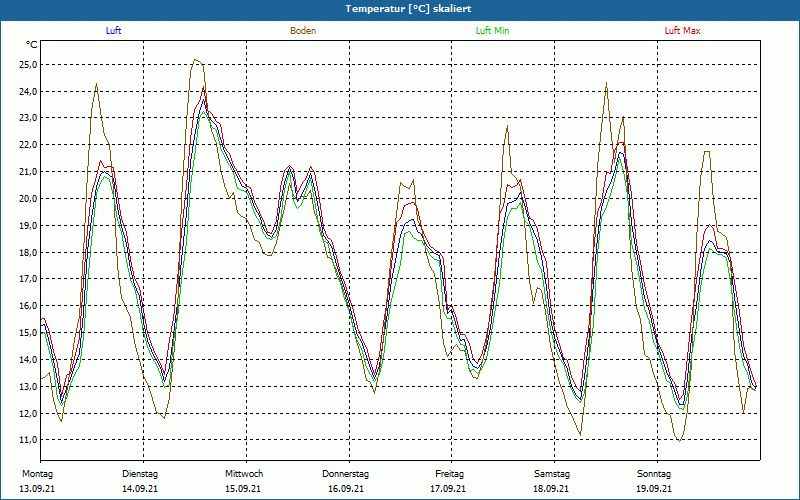Click the 25,0 axis value
Viewport: 800px width, 500px height.
[x=28, y=65]
